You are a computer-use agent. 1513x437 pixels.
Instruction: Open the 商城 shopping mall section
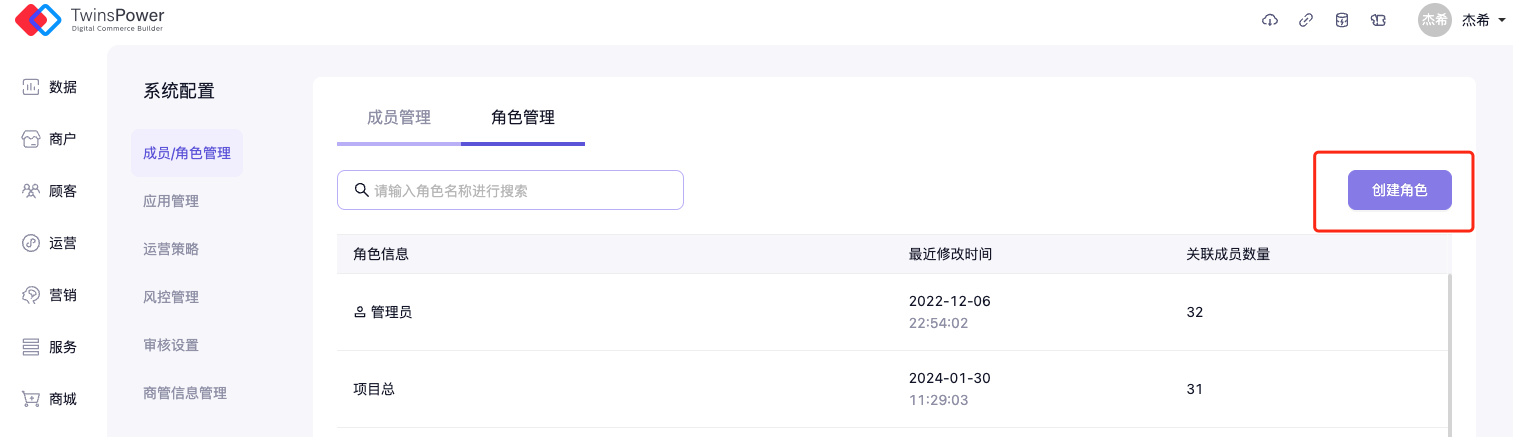click(50, 399)
